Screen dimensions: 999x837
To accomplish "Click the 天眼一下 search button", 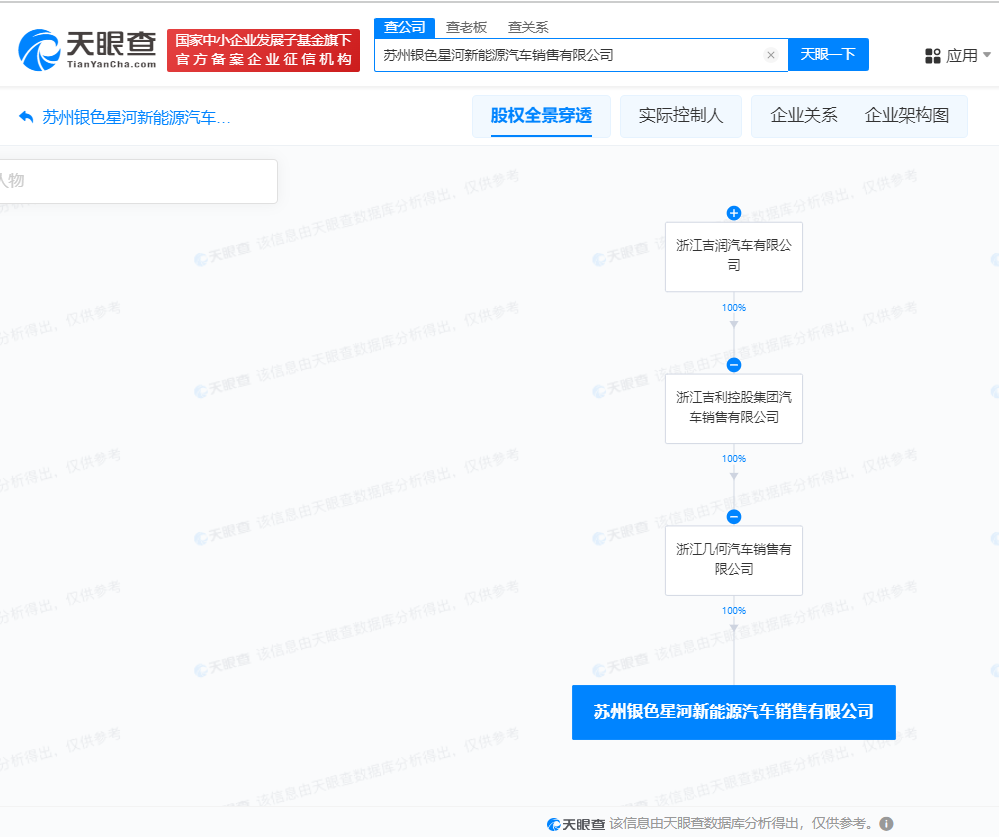I will click(x=828, y=55).
